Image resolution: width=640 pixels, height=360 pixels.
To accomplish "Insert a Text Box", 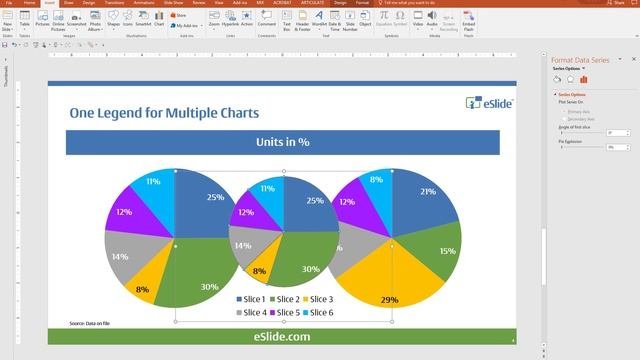I will click(287, 20).
